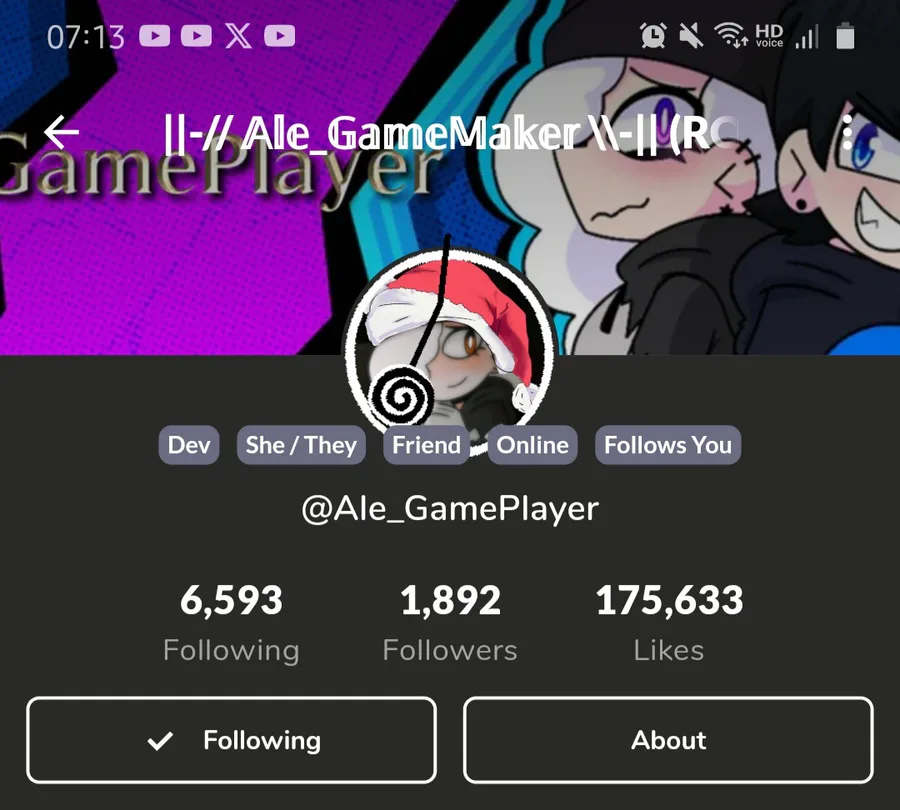Select the Dev tag
Viewport: 900px width, 810px height.
pos(189,445)
